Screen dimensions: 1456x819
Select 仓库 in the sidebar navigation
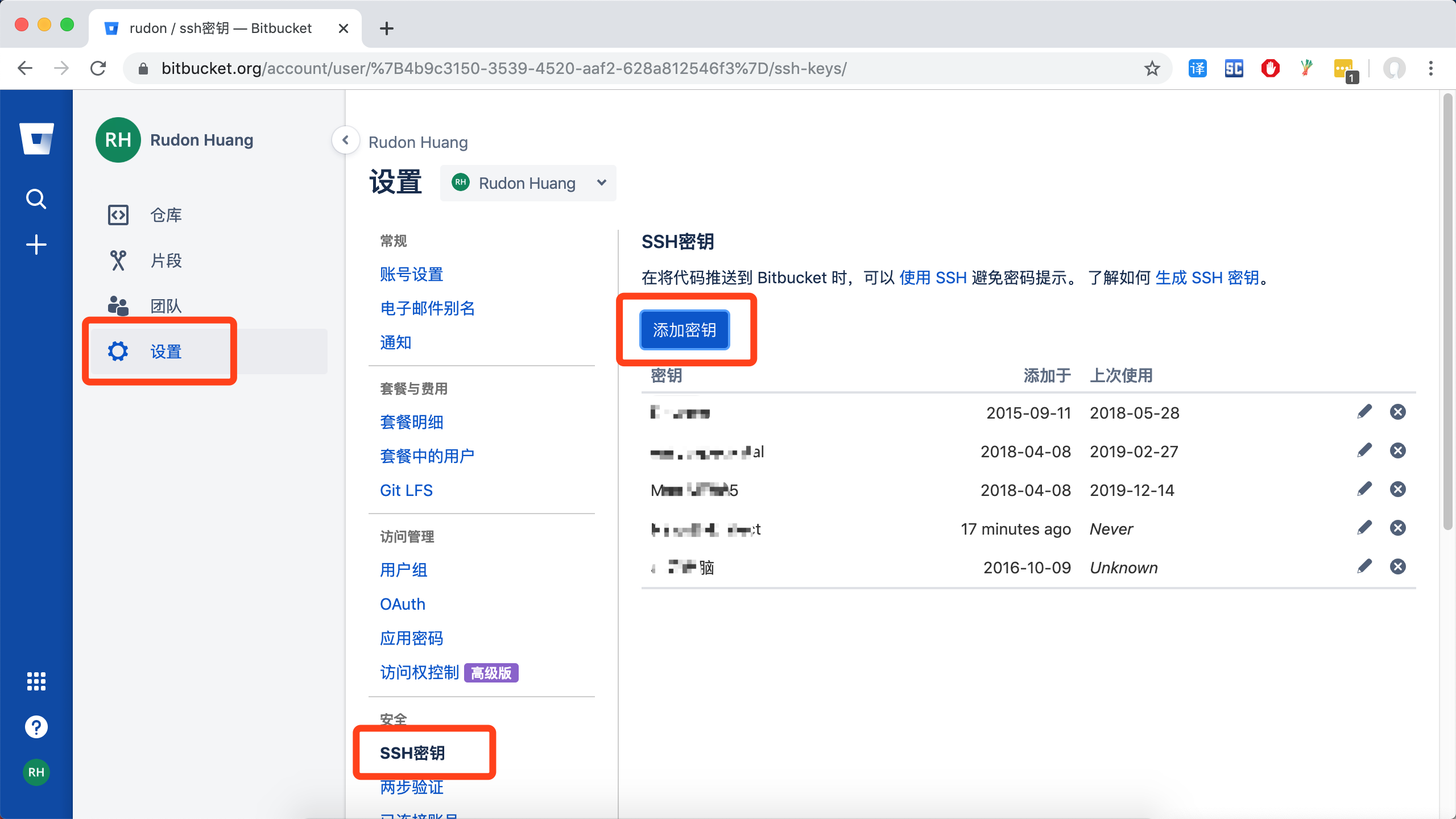coord(166,215)
